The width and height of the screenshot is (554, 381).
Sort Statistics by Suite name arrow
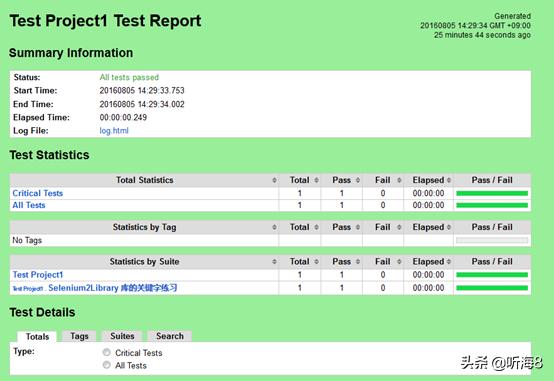click(x=274, y=262)
